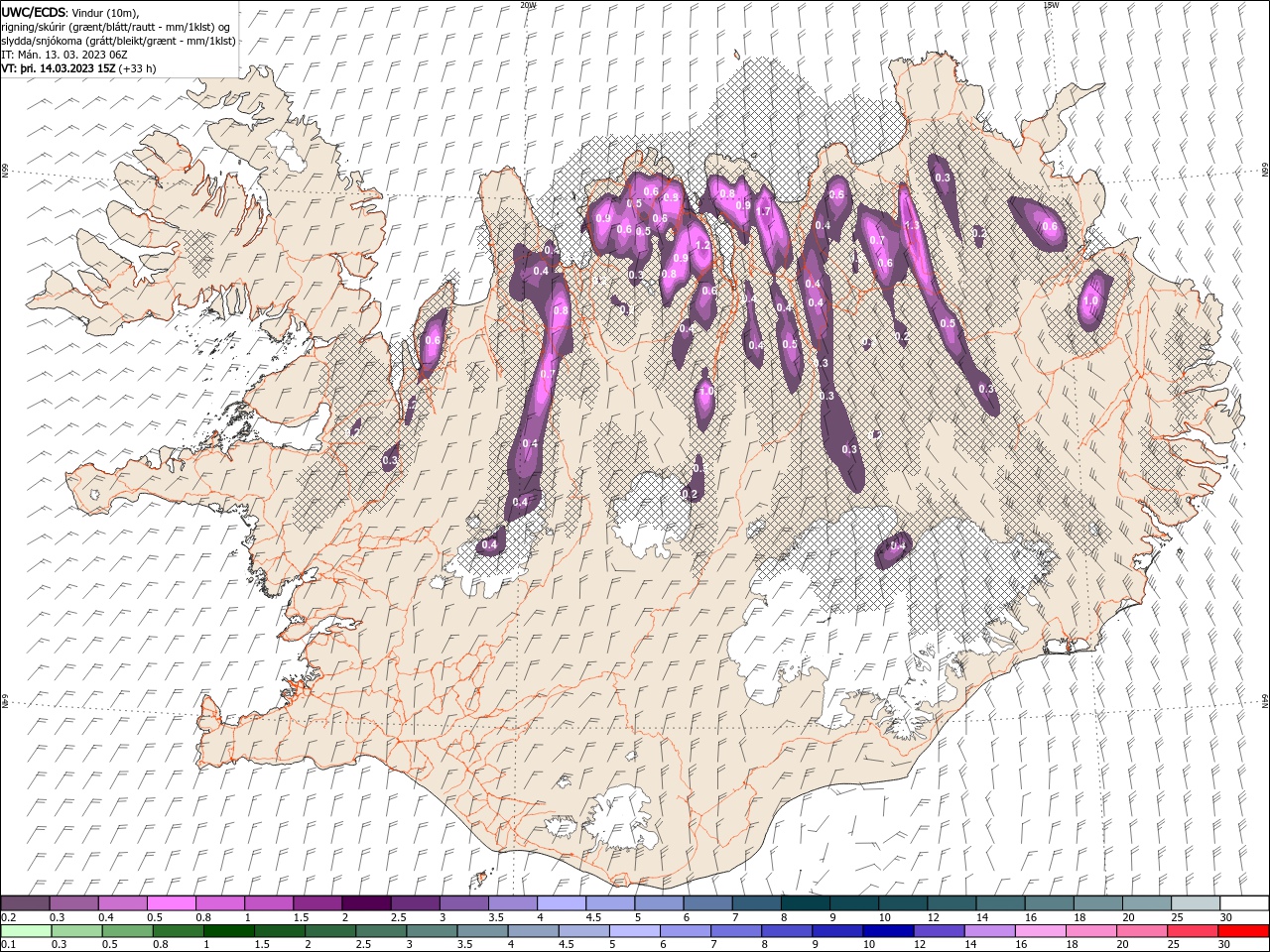Screen dimensions: 1270x952
Task: Click the 'rigning/skúrir' description line
Action: click(115, 27)
